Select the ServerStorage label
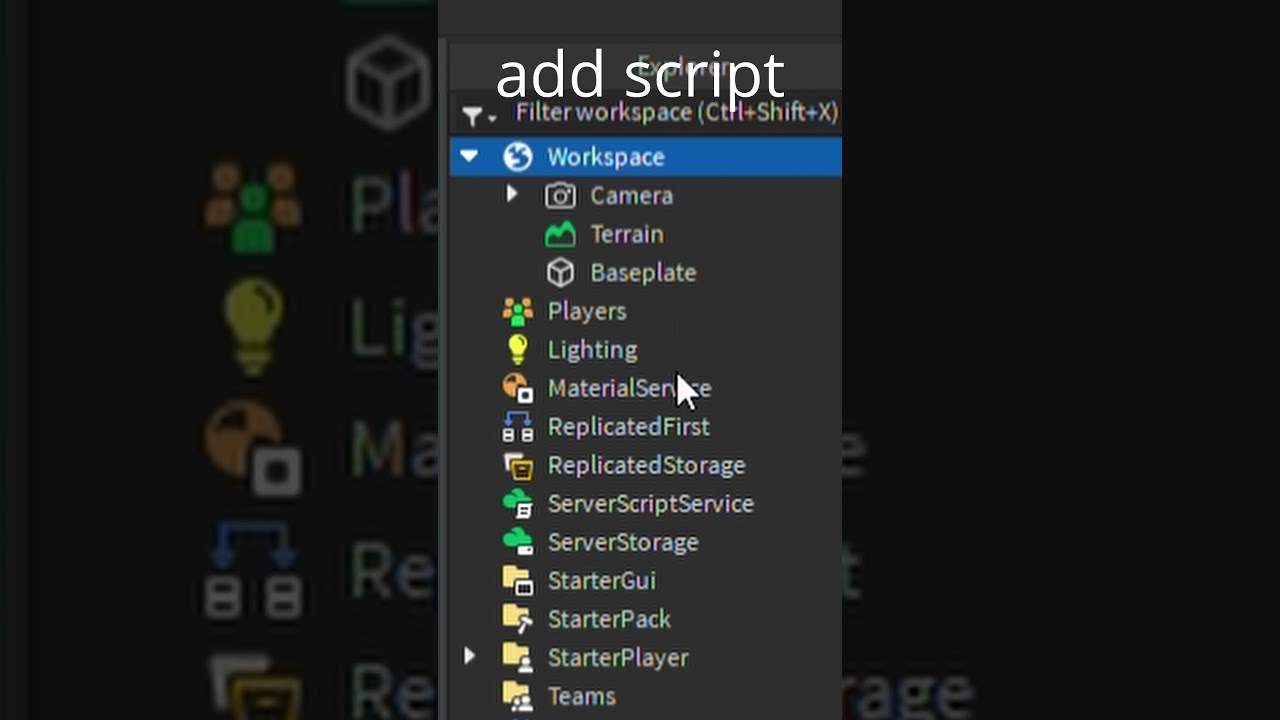The width and height of the screenshot is (1280, 720). [623, 542]
